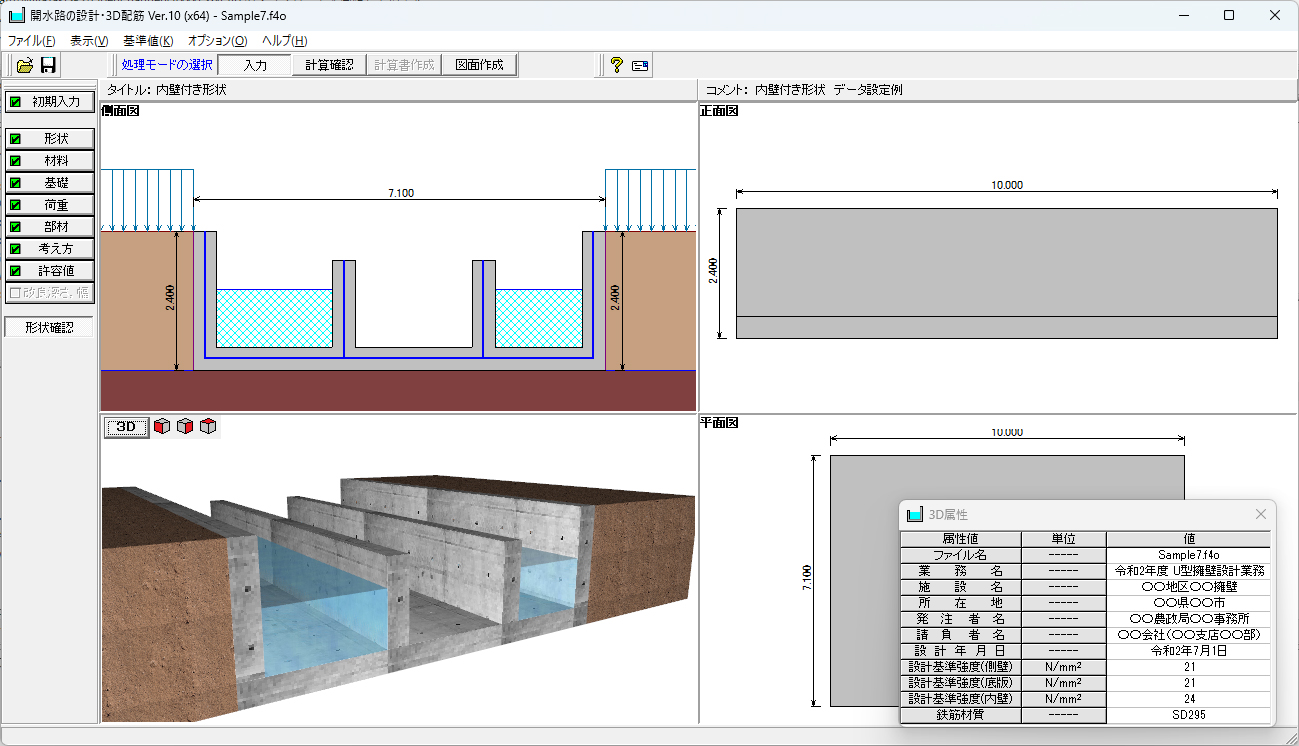1299x746 pixels.
Task: Toggle the 3D view button
Action: [127, 427]
